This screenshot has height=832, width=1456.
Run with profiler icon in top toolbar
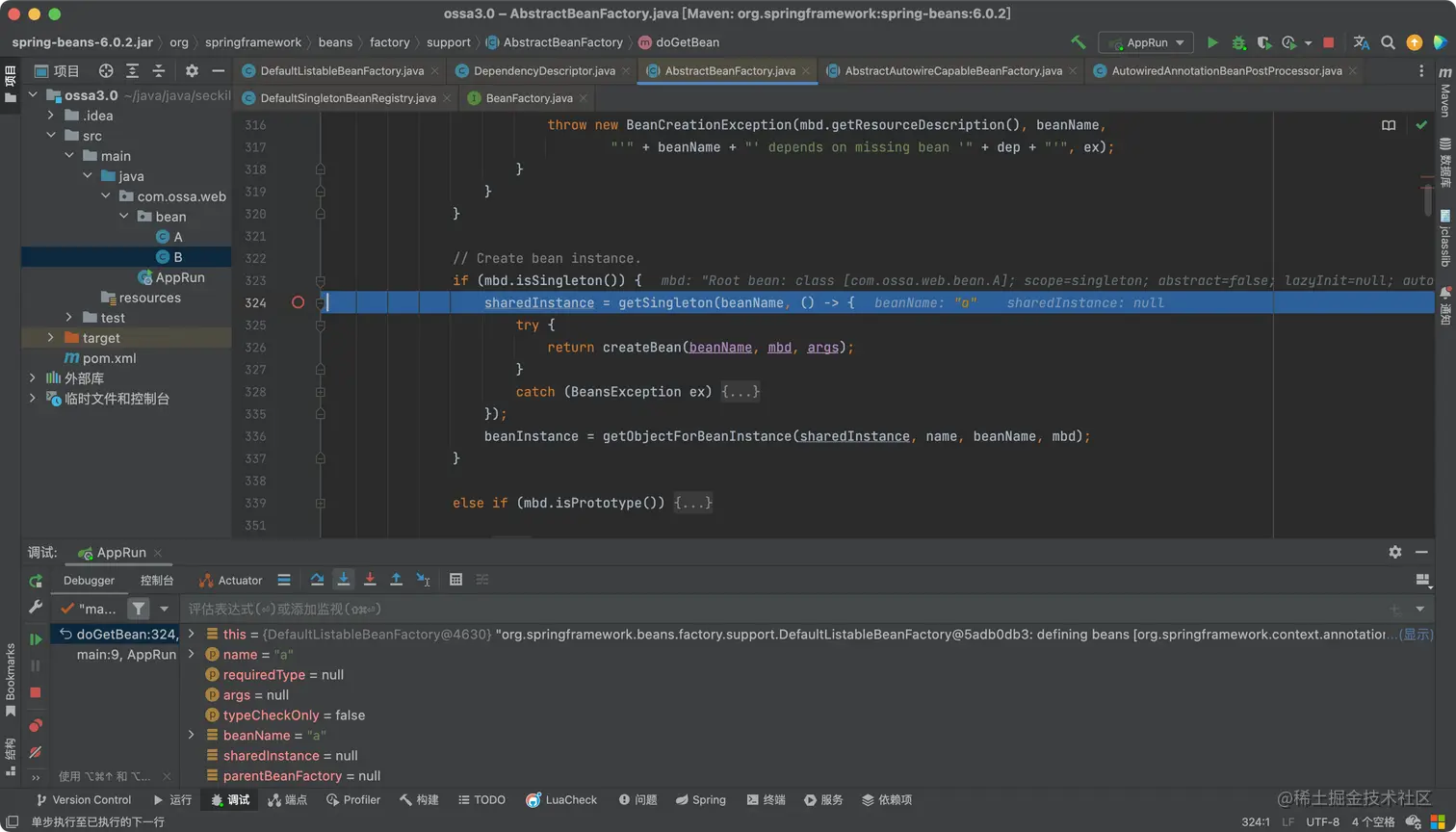tap(1290, 42)
